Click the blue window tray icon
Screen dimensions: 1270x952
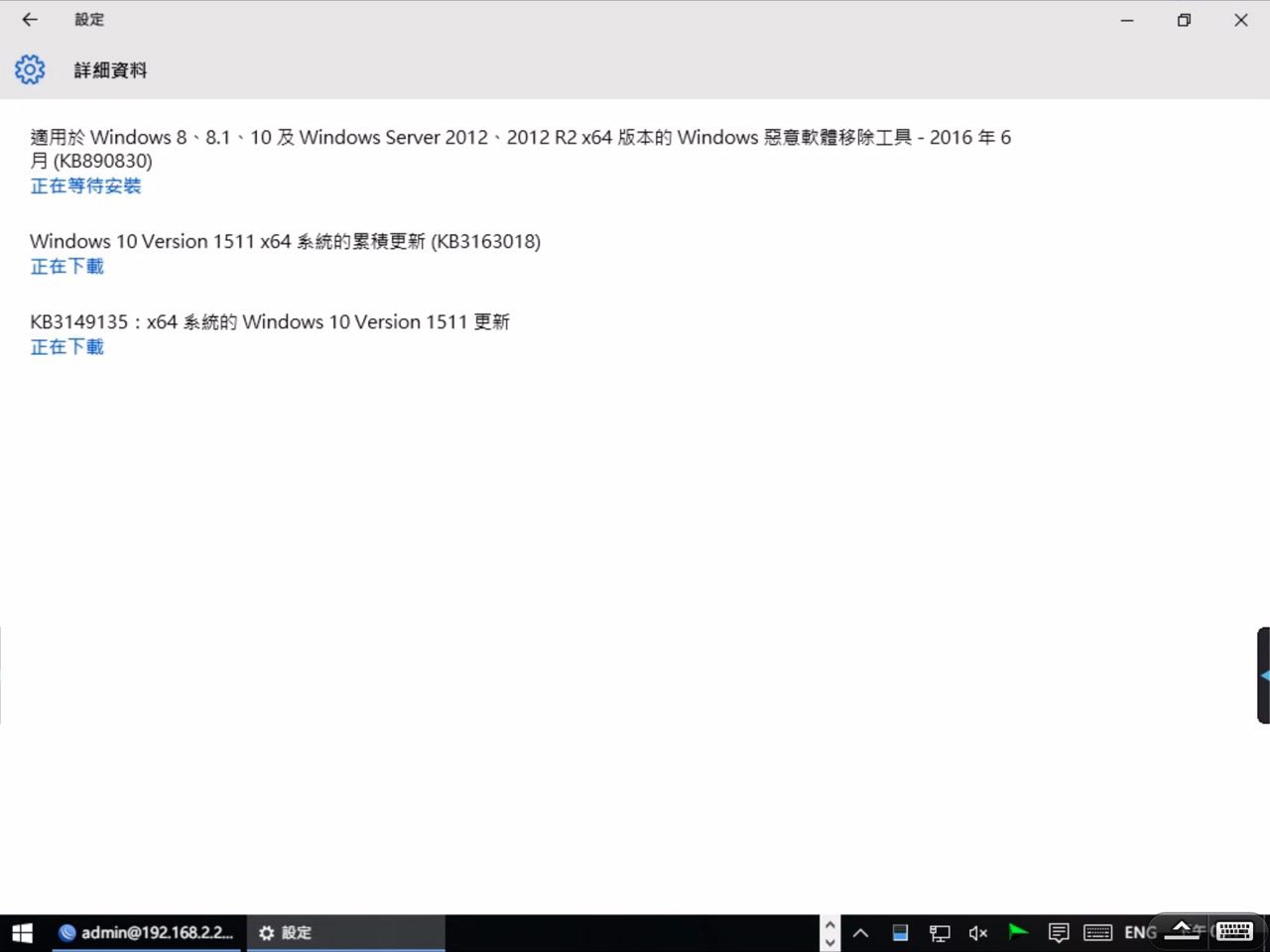900,932
